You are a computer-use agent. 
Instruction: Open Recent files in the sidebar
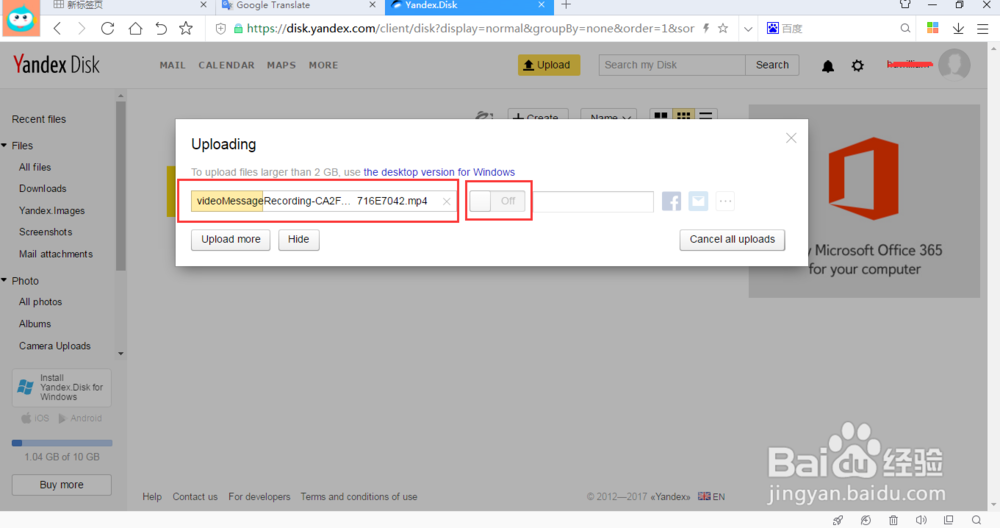pyautogui.click(x=38, y=119)
